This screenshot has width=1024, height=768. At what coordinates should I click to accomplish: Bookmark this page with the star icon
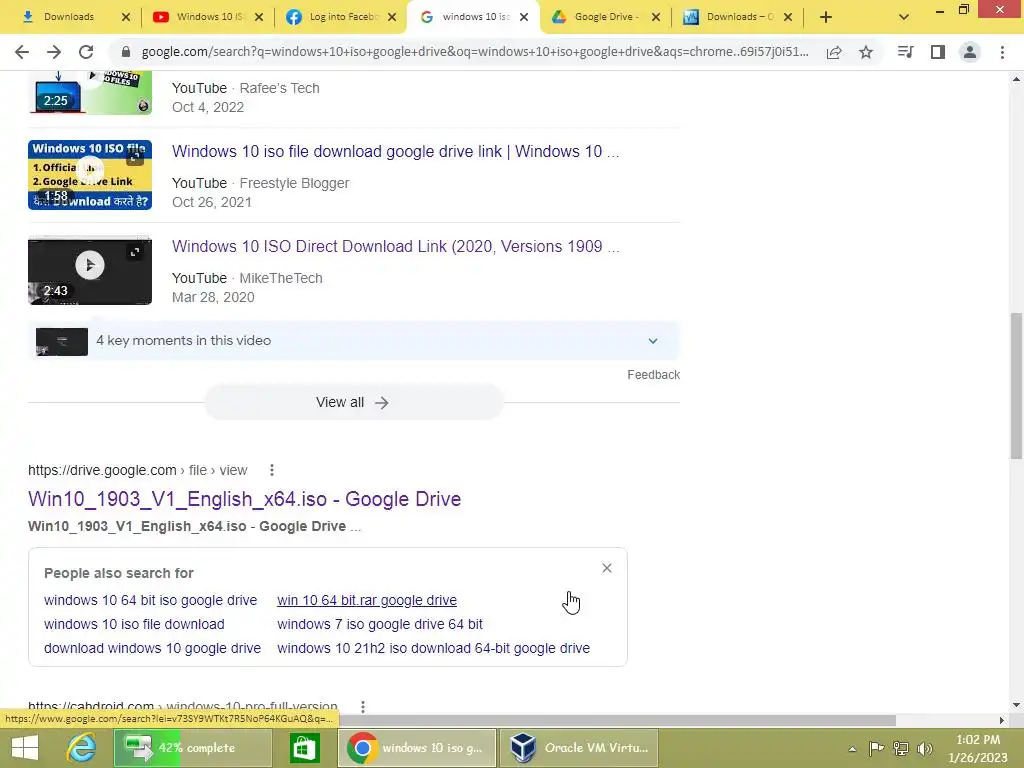point(866,52)
